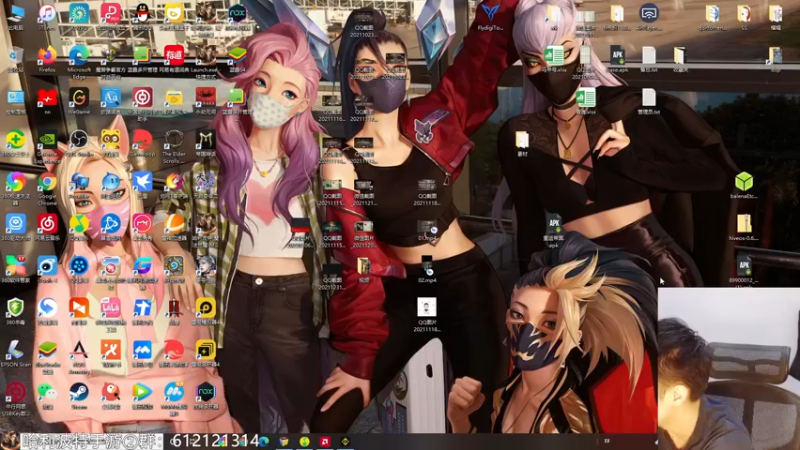Launch the WeChat green bubble icon
This screenshot has height=450, width=800.
tap(47, 395)
